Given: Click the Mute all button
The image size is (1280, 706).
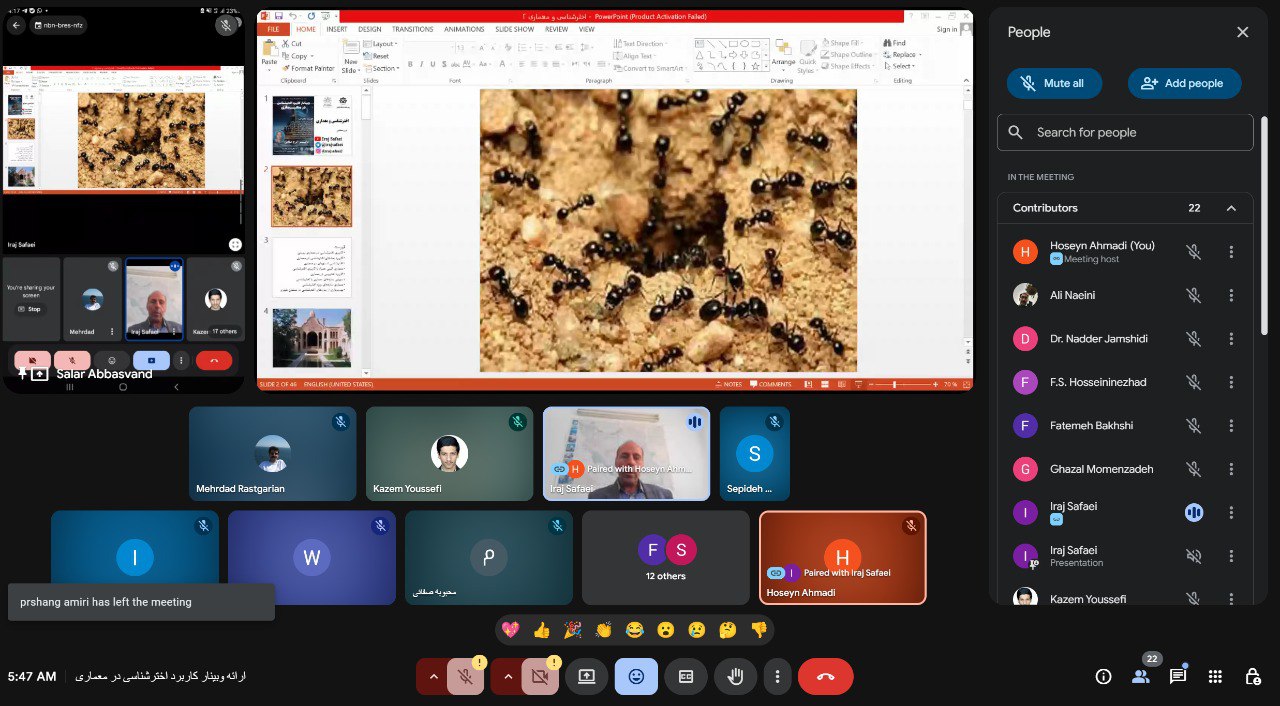Looking at the screenshot, I should [1053, 84].
